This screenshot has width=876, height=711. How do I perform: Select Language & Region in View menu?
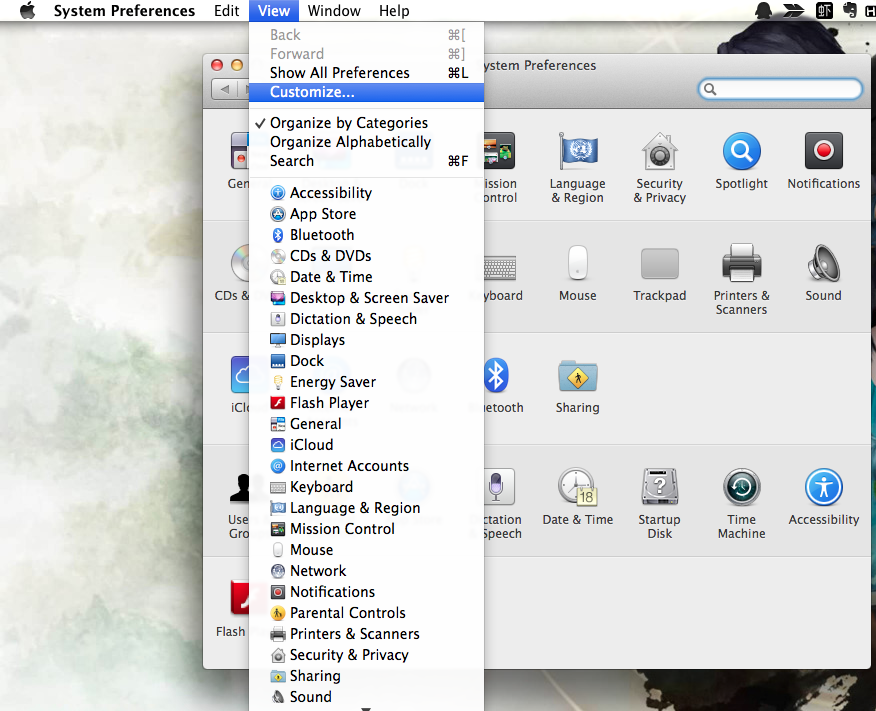[x=366, y=508]
